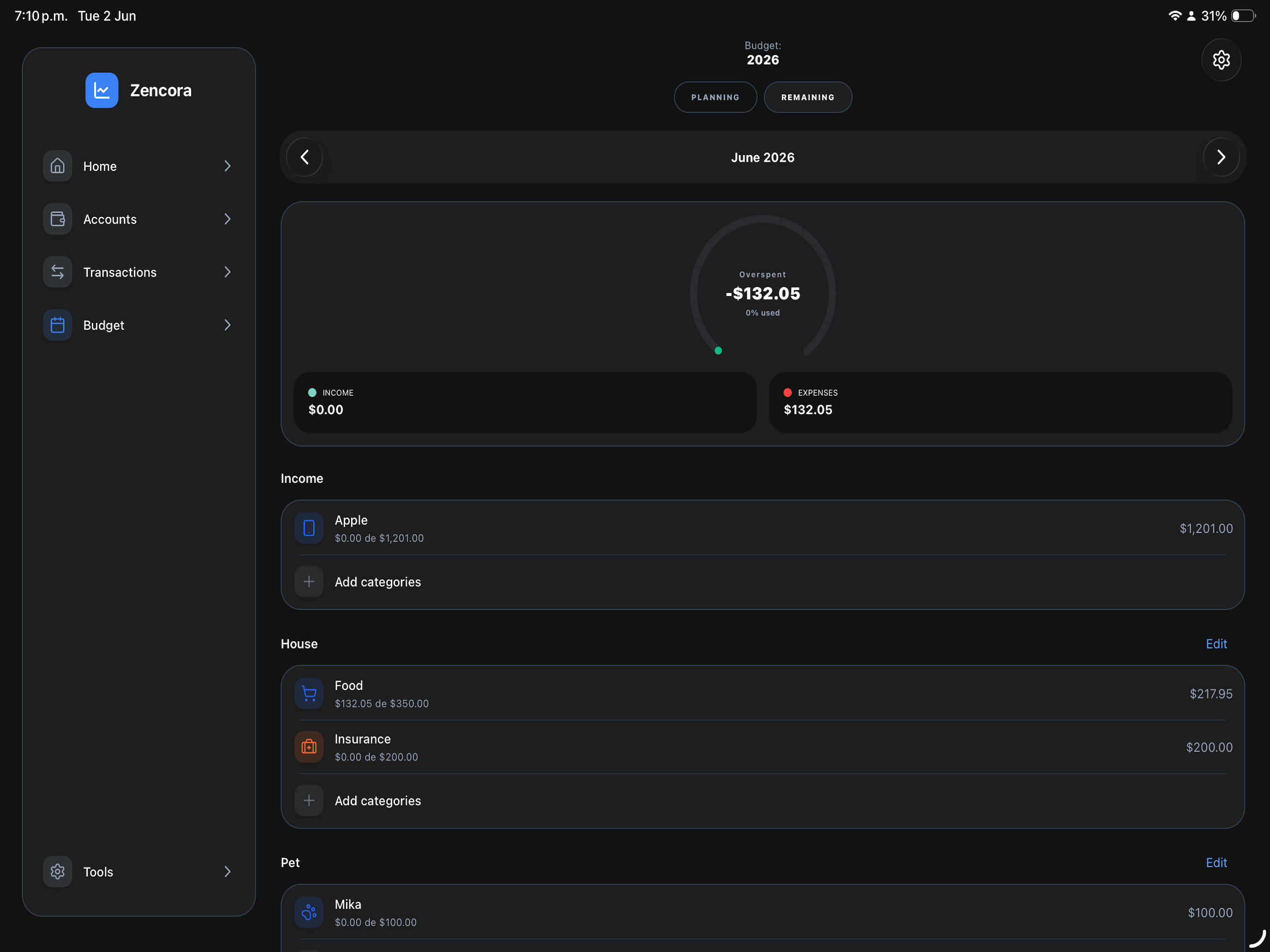
Task: Open Home from the sidebar menu
Action: [138, 166]
